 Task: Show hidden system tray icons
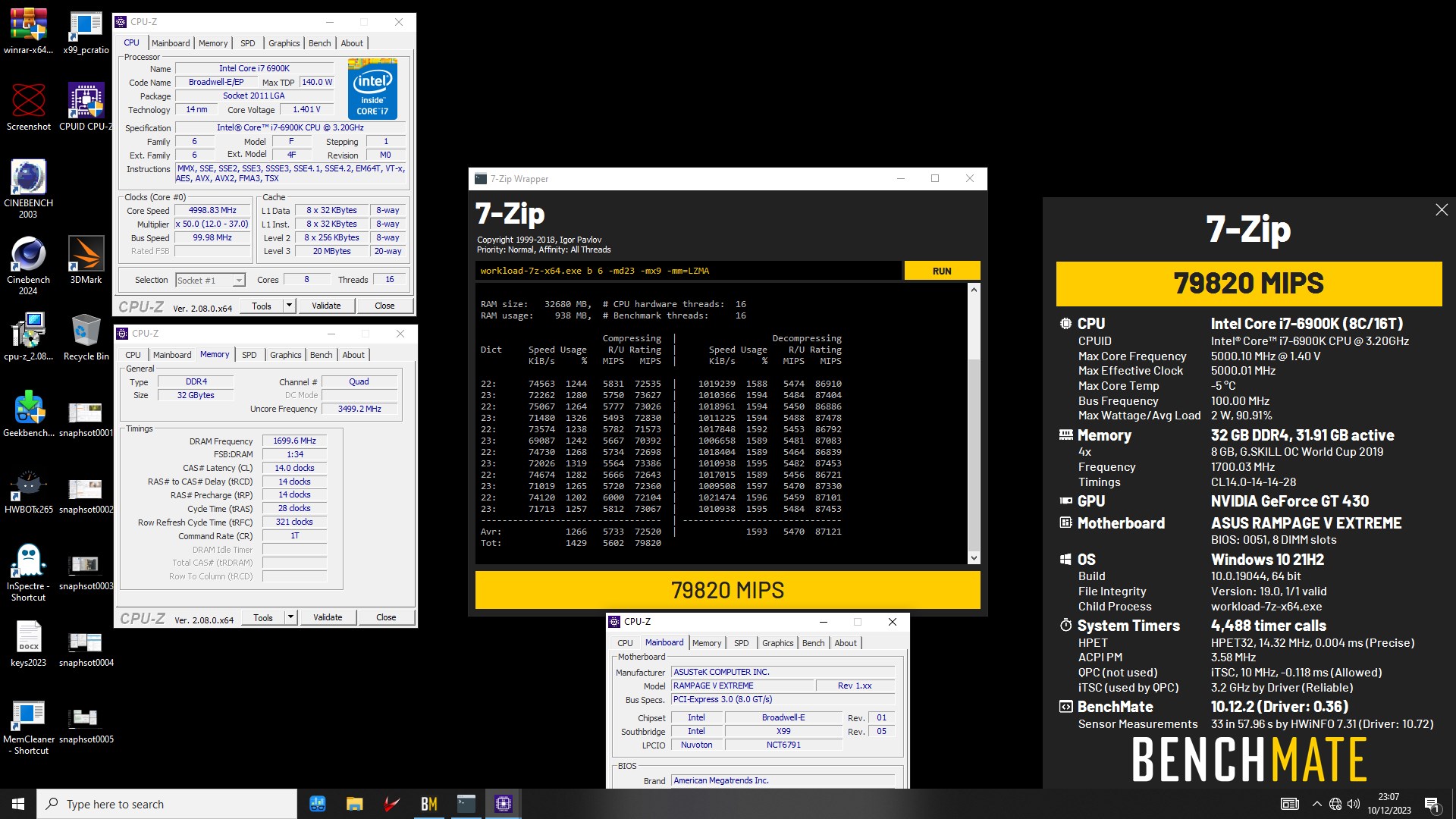(1316, 804)
